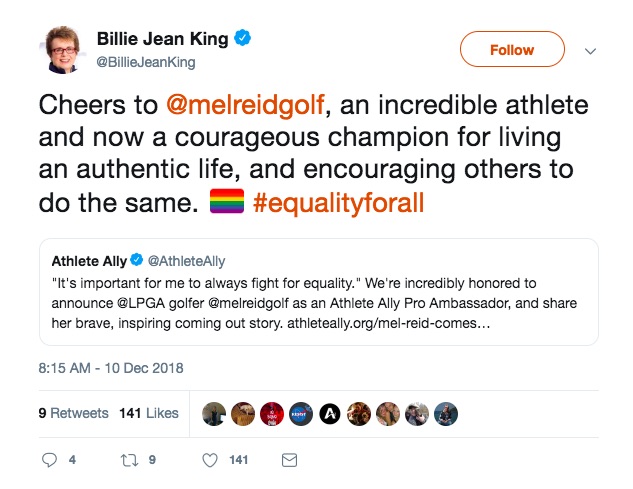Click the reply speech bubble icon

coord(49,460)
